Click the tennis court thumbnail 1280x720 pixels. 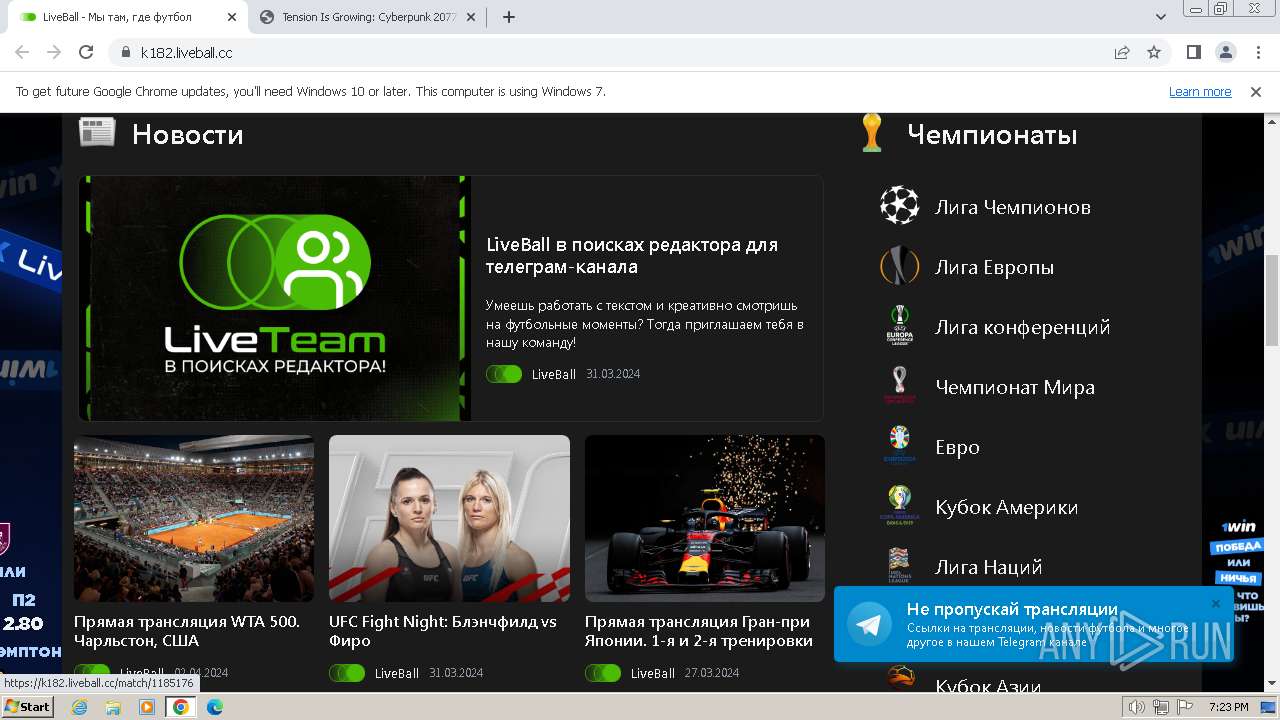[x=194, y=518]
